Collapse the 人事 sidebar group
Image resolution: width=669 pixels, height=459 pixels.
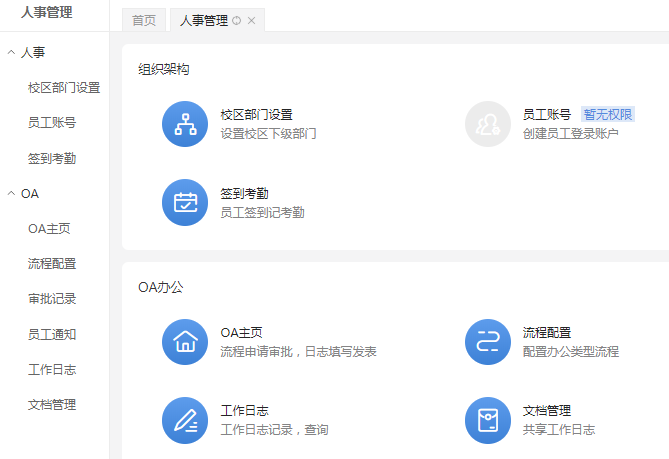pyautogui.click(x=11, y=52)
